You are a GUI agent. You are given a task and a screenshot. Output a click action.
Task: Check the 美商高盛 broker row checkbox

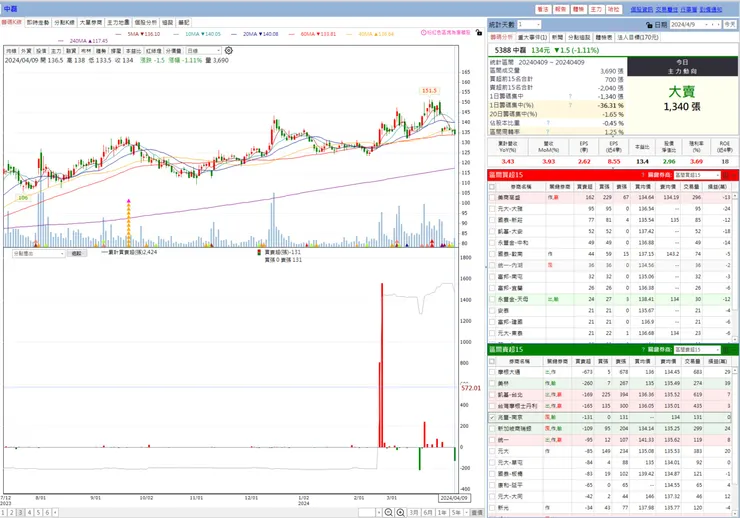(x=492, y=198)
